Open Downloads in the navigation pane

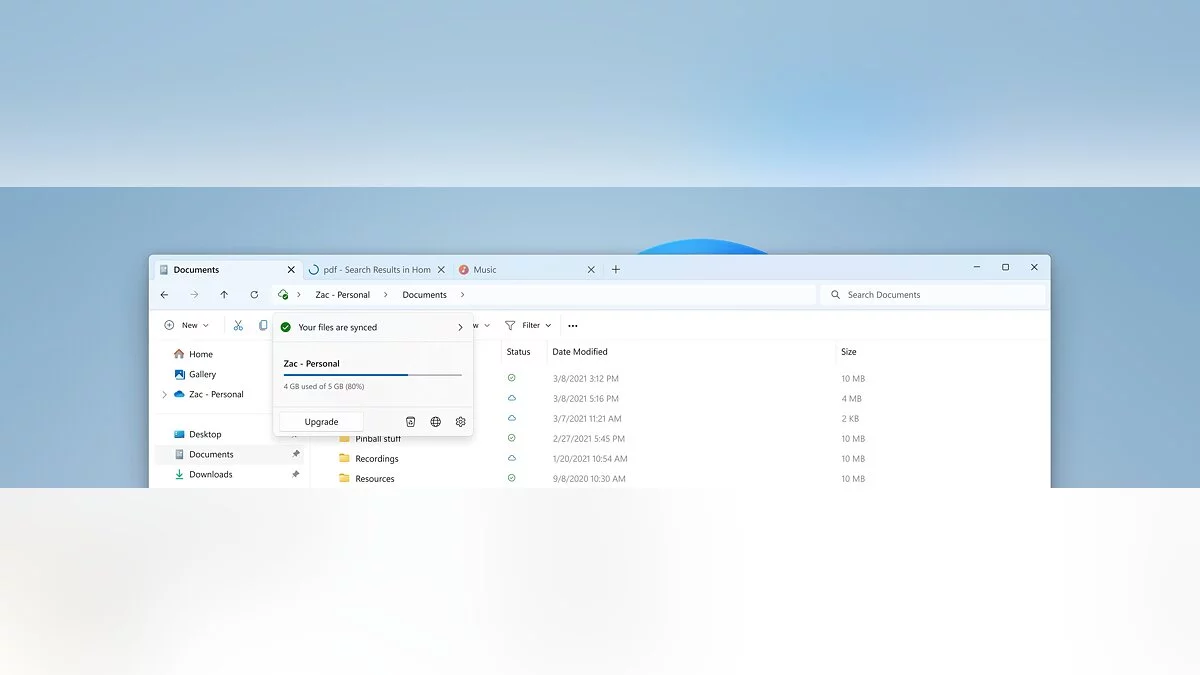(211, 474)
